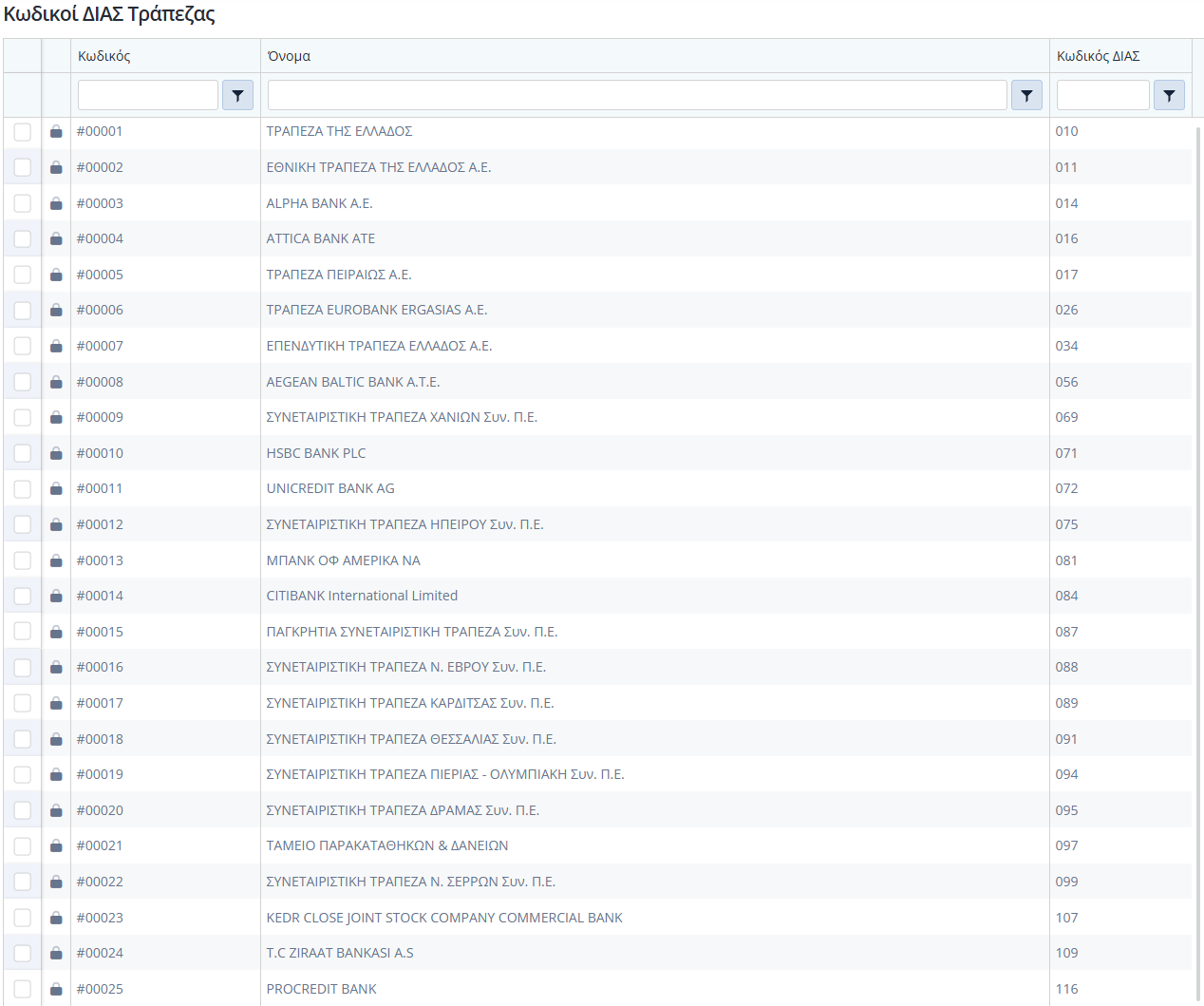The width and height of the screenshot is (1204, 1006).
Task: Select the checkbox for row #00022
Action: (23, 882)
